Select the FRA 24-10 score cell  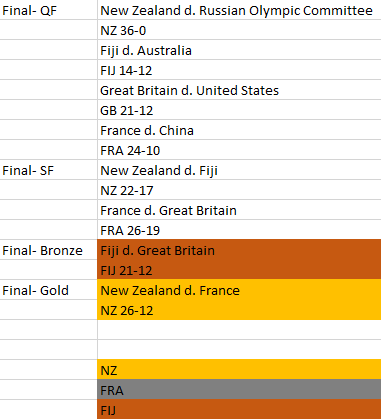click(239, 150)
